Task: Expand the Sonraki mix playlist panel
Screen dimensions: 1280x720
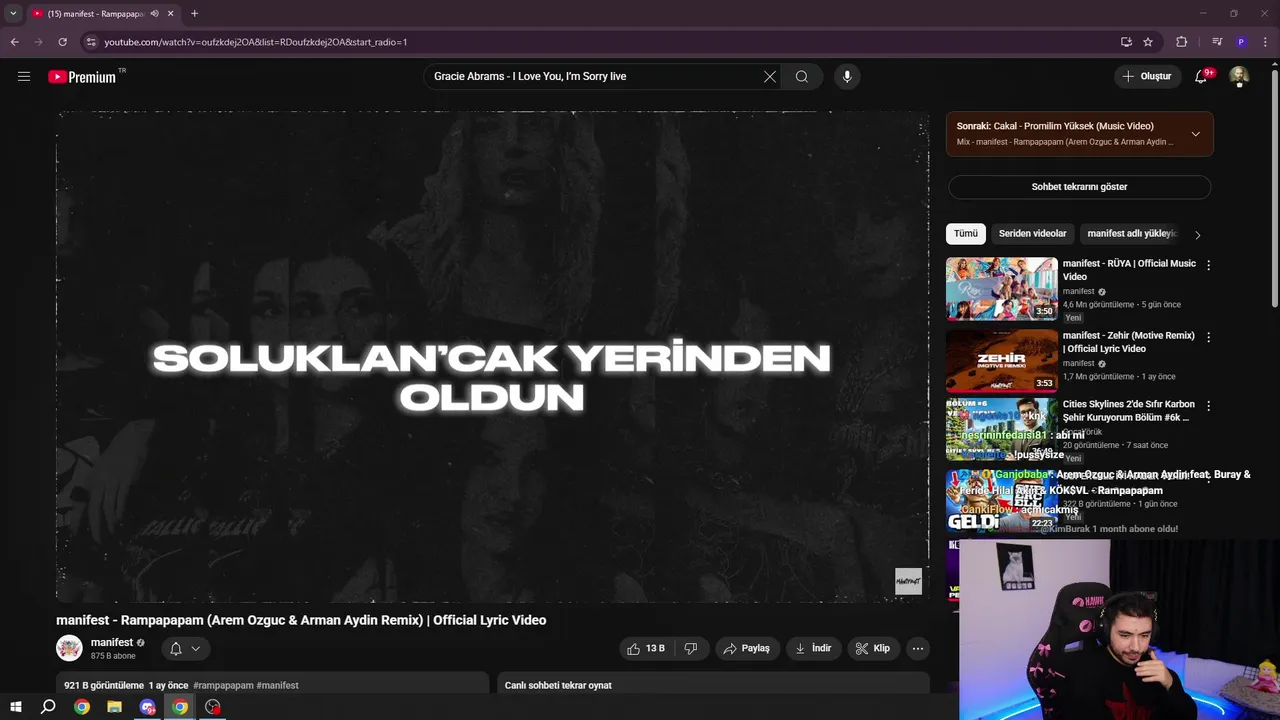Action: click(1195, 134)
